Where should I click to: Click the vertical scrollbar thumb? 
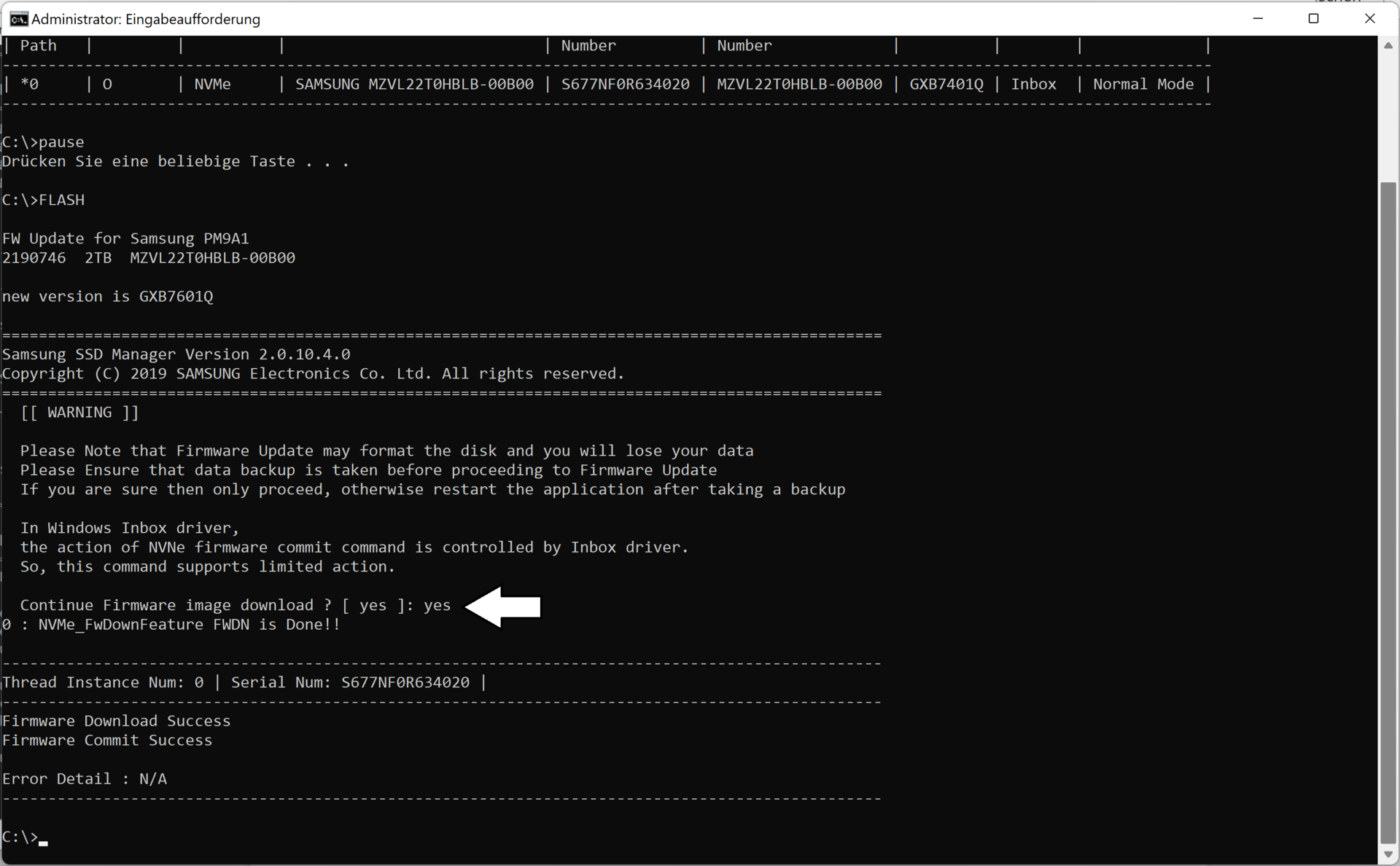[x=1388, y=512]
